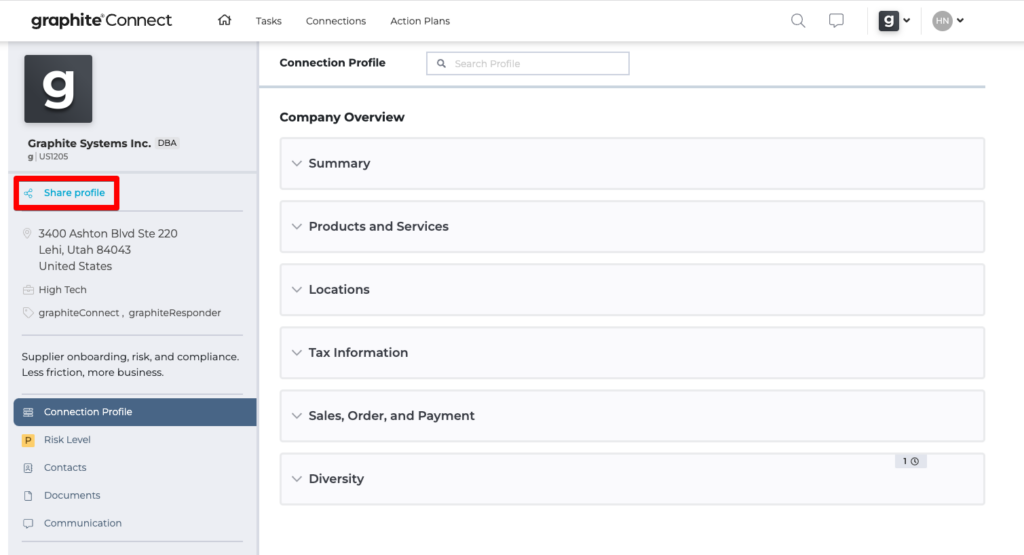Click the Communication speech bubble icon
Viewport: 1024px width, 555px height.
[28, 524]
